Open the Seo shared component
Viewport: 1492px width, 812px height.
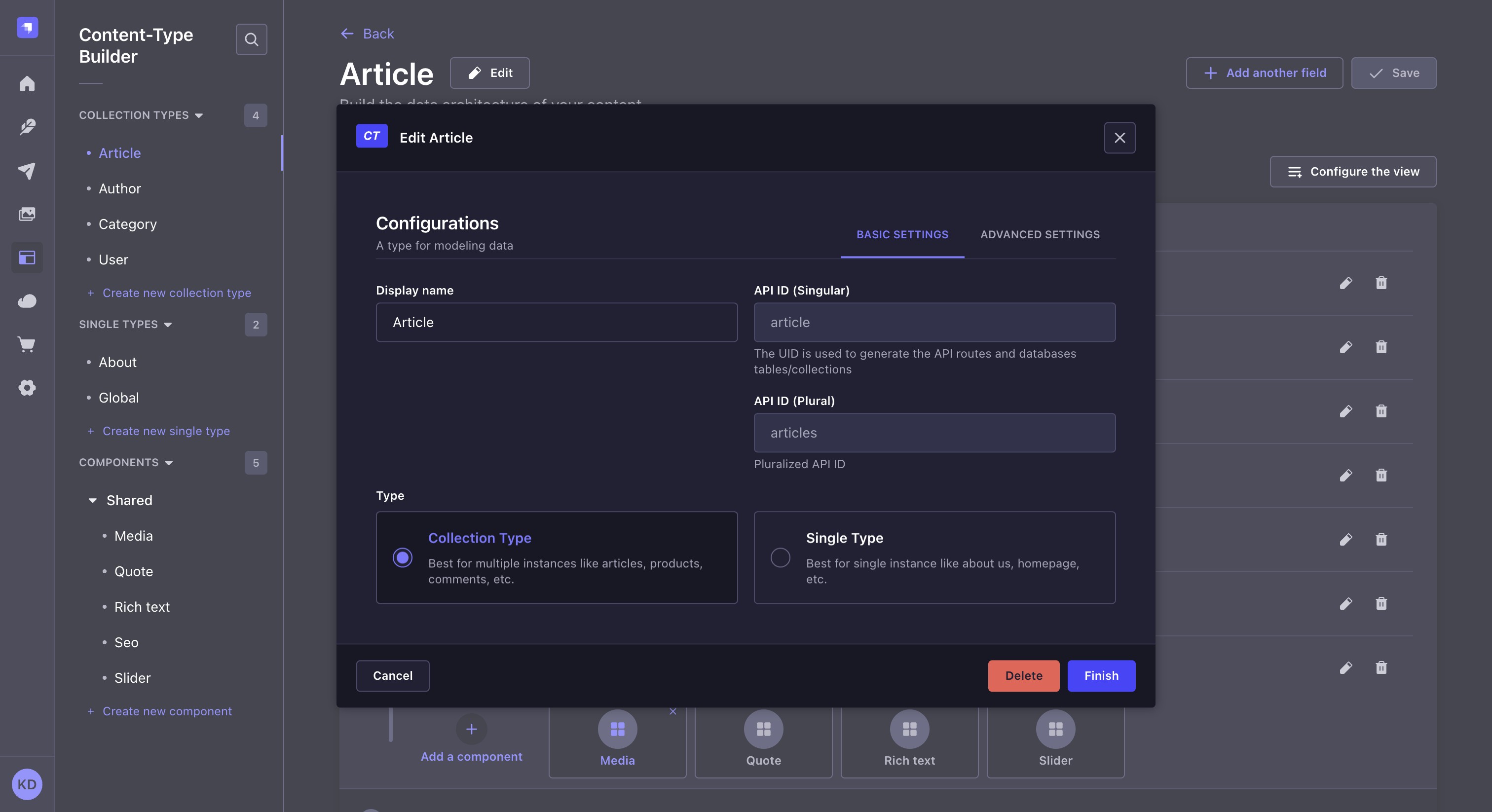126,642
